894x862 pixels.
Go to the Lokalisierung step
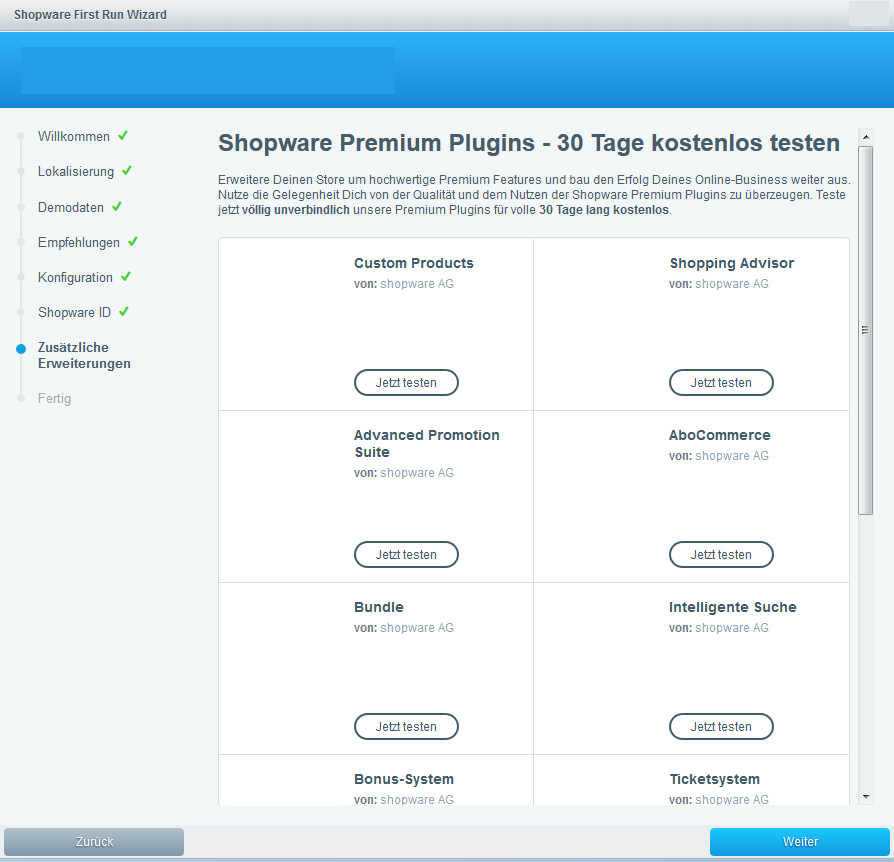[76, 172]
